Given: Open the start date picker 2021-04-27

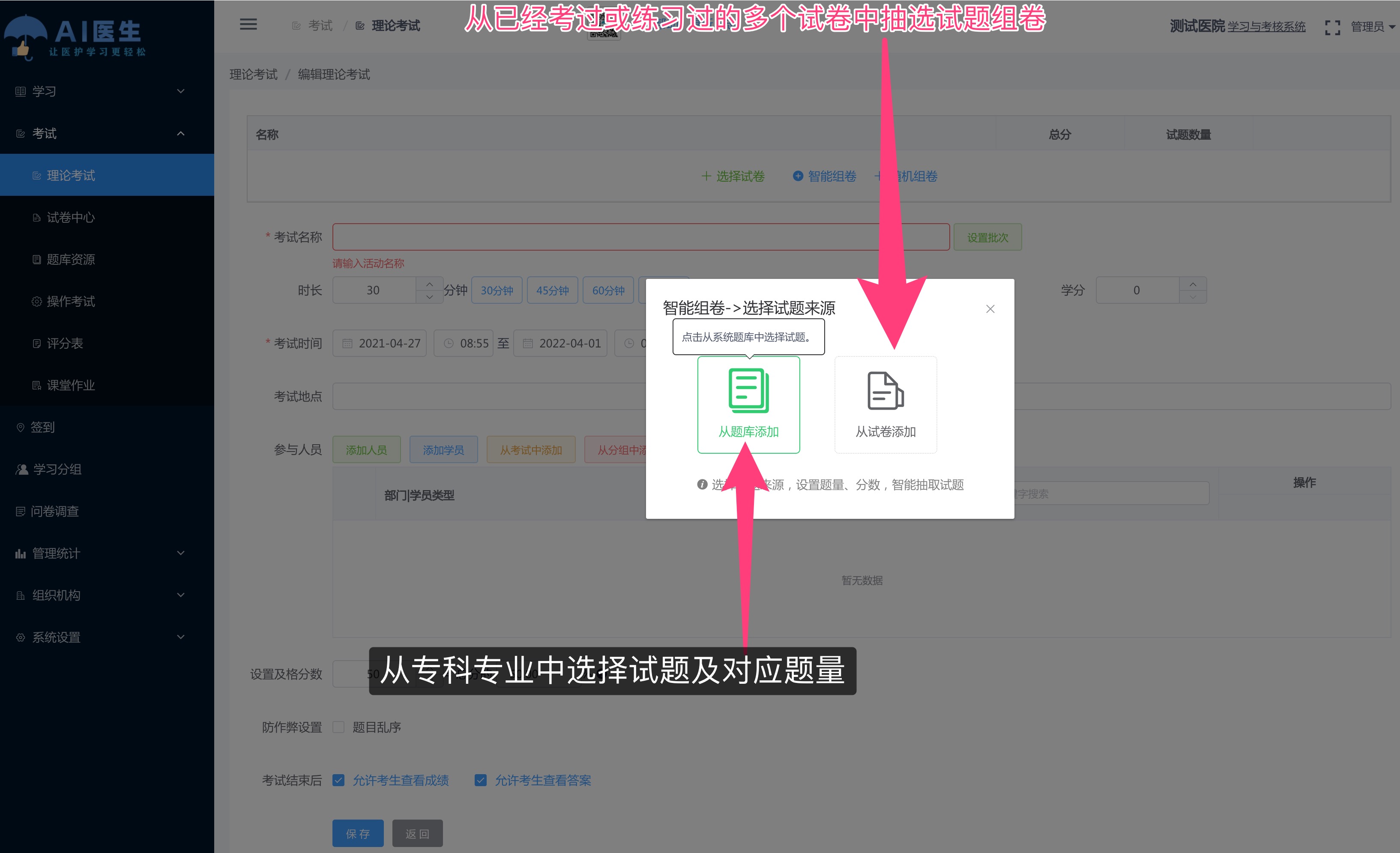Looking at the screenshot, I should tap(380, 343).
